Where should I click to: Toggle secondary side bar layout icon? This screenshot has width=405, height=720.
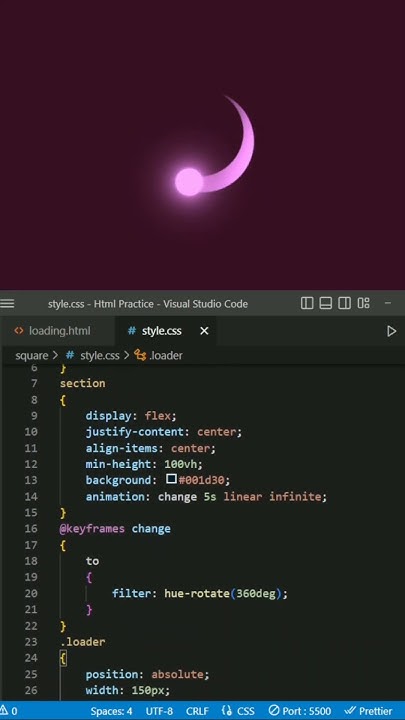(x=344, y=303)
